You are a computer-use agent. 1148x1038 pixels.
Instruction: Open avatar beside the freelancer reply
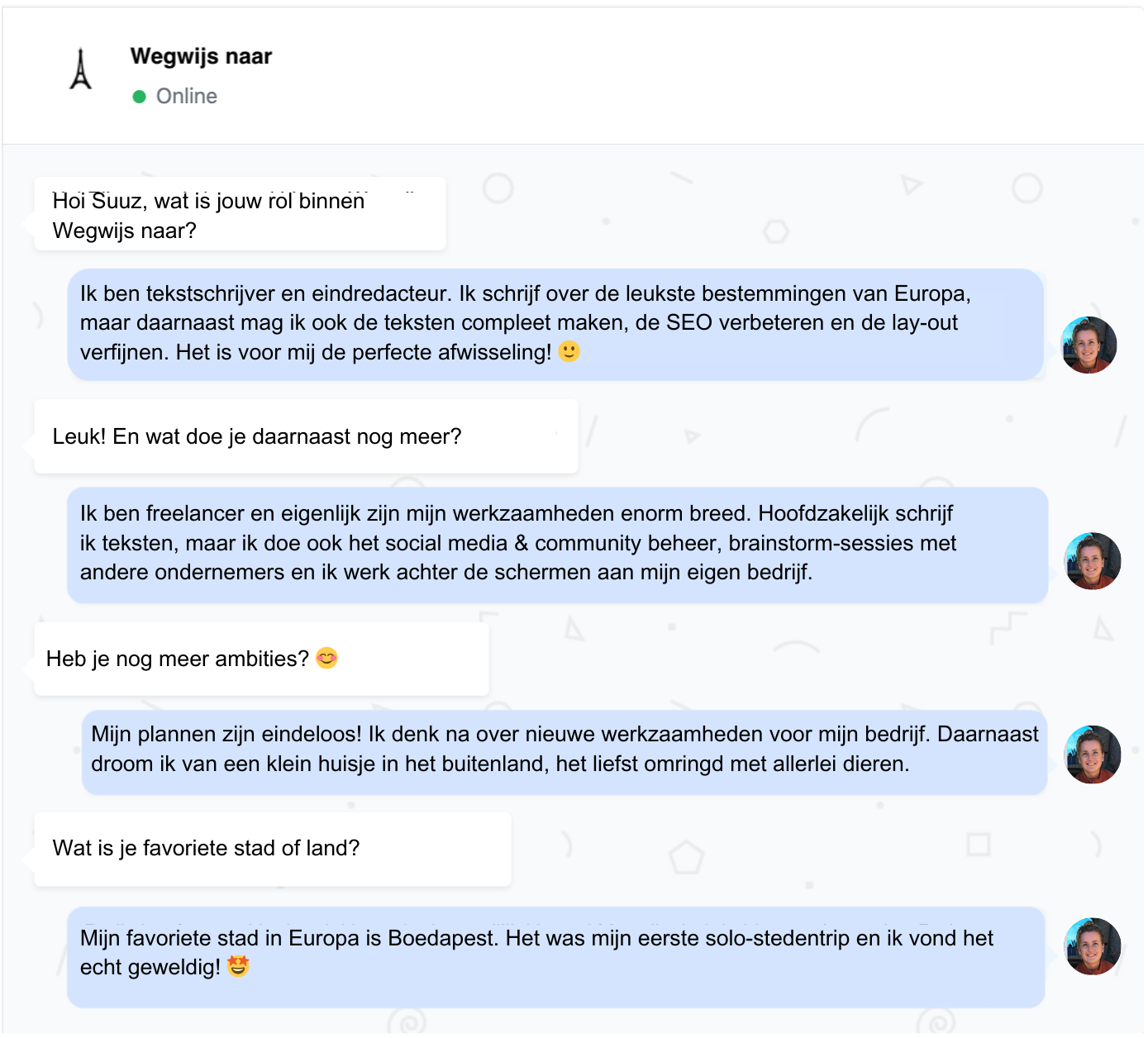tap(1092, 560)
